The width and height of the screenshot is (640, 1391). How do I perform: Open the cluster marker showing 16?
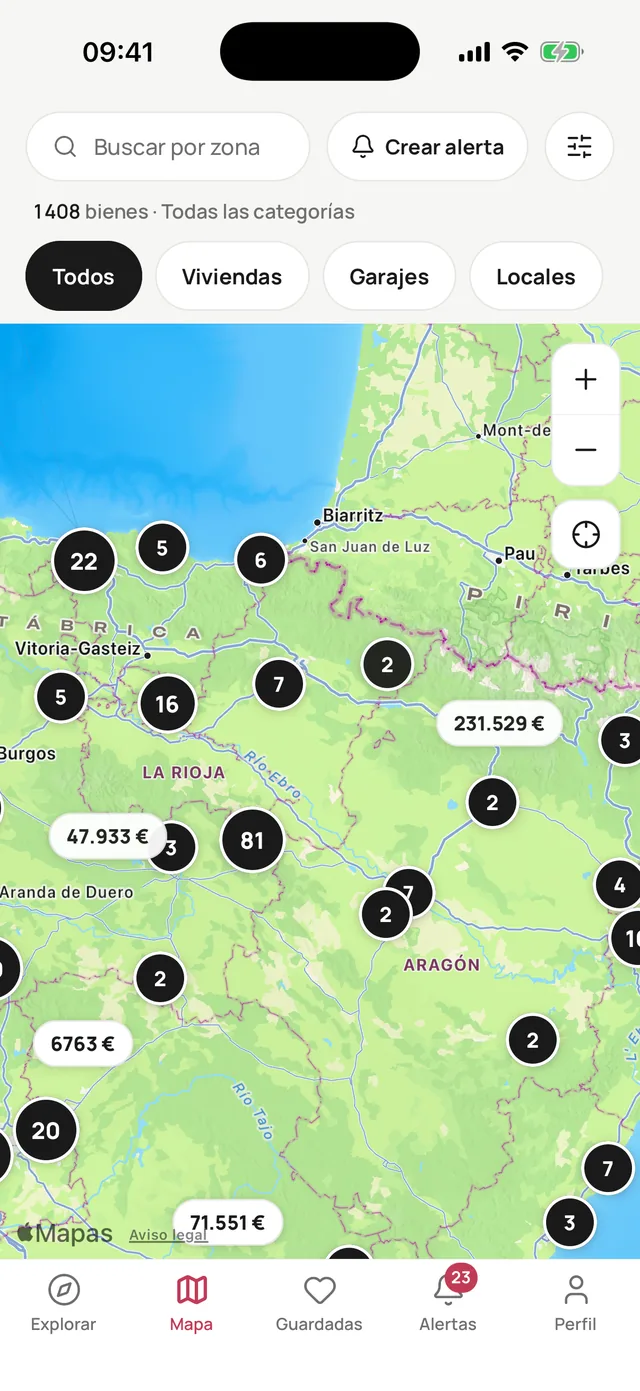pyautogui.click(x=167, y=704)
